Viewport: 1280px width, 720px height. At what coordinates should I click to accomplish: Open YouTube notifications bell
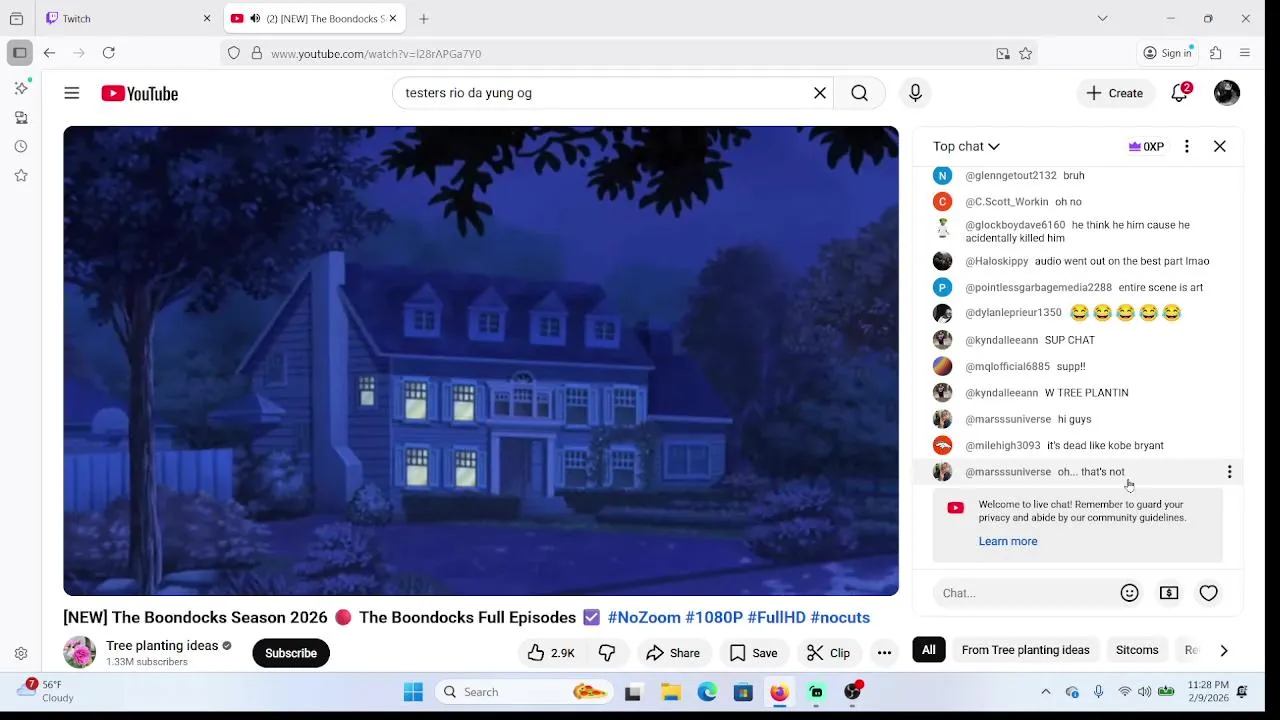coord(1180,93)
